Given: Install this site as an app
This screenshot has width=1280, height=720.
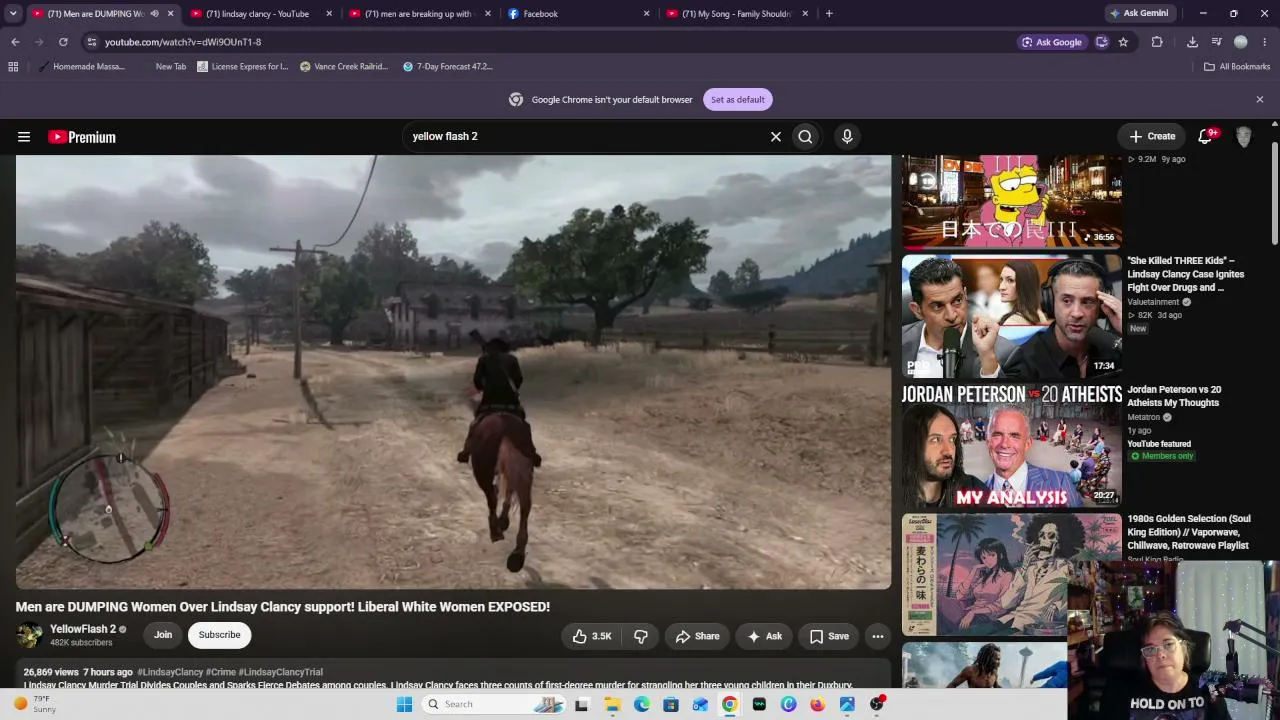Looking at the screenshot, I should [1101, 42].
